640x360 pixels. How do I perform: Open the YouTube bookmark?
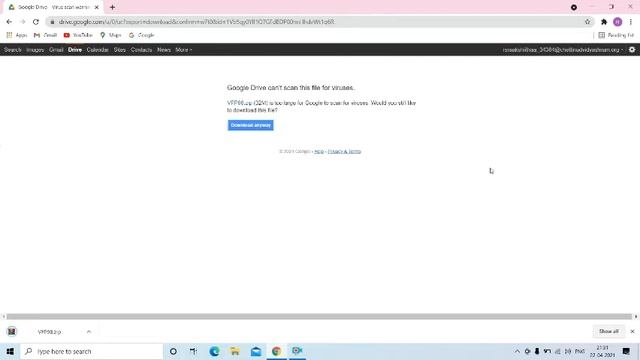tap(78, 35)
